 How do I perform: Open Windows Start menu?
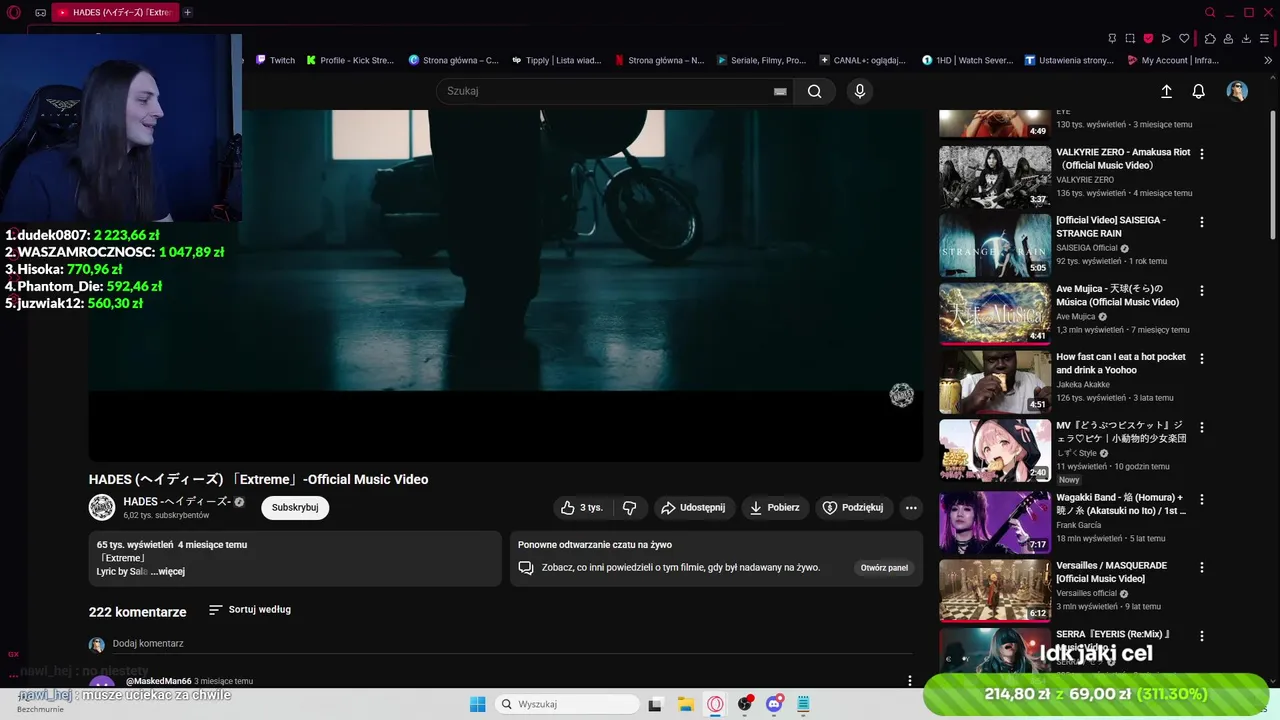click(477, 704)
